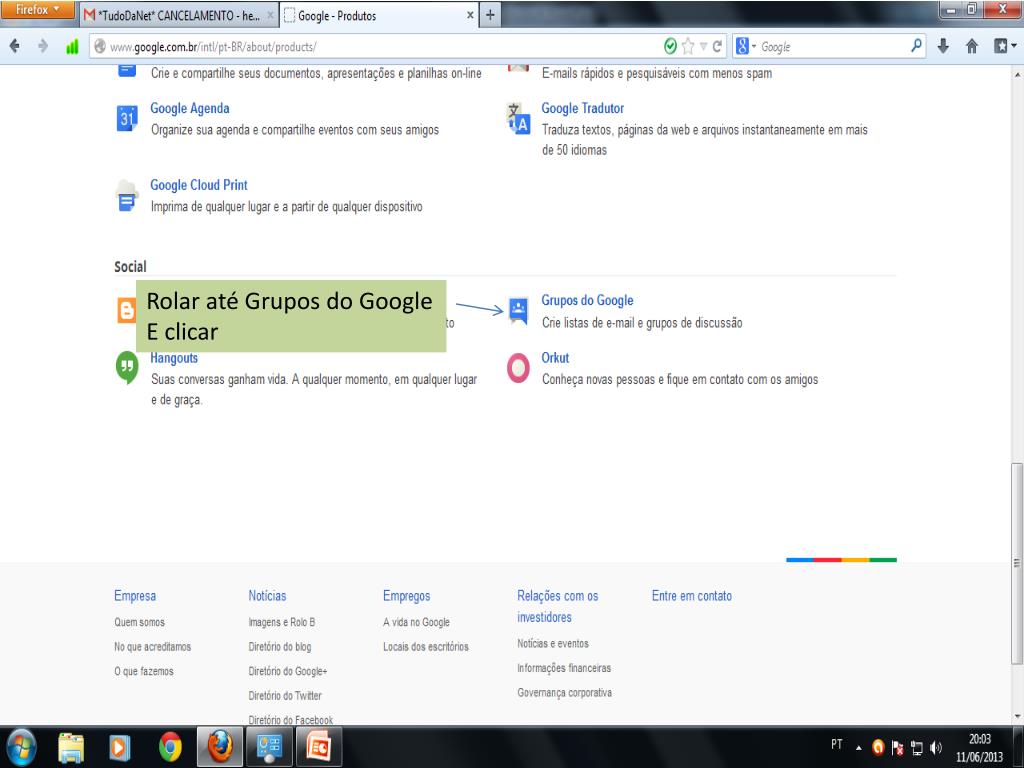Click the bookmark star icon in address bar
Screen dimensions: 1024x768
click(x=688, y=46)
